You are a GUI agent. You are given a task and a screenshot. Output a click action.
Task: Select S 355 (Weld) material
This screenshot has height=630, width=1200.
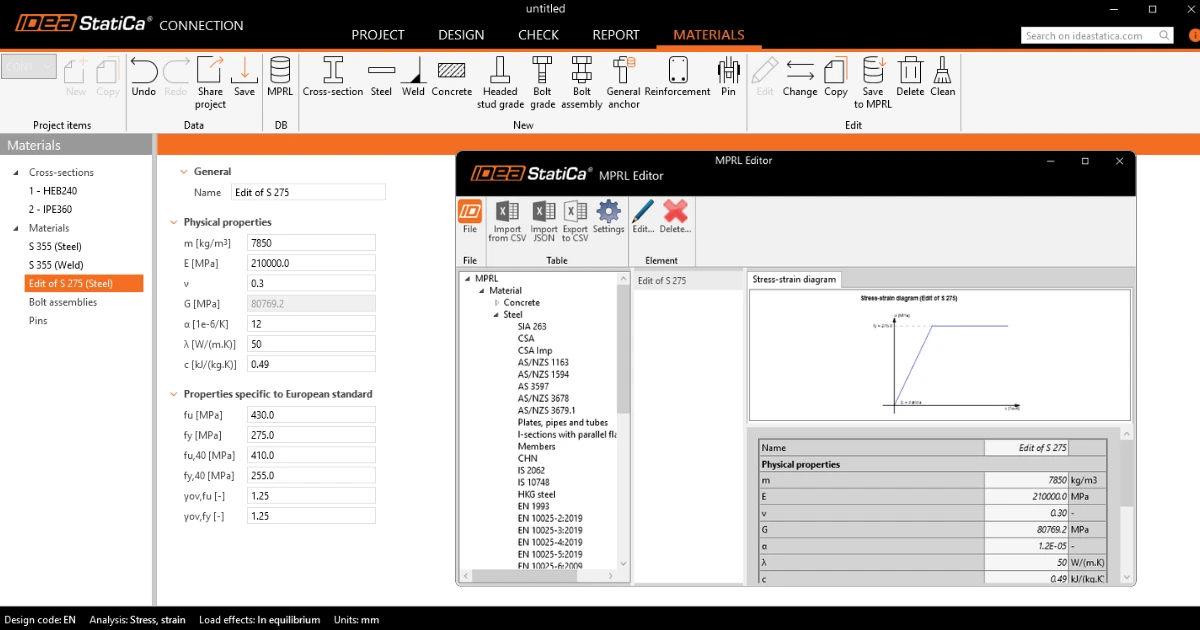[x=55, y=265]
